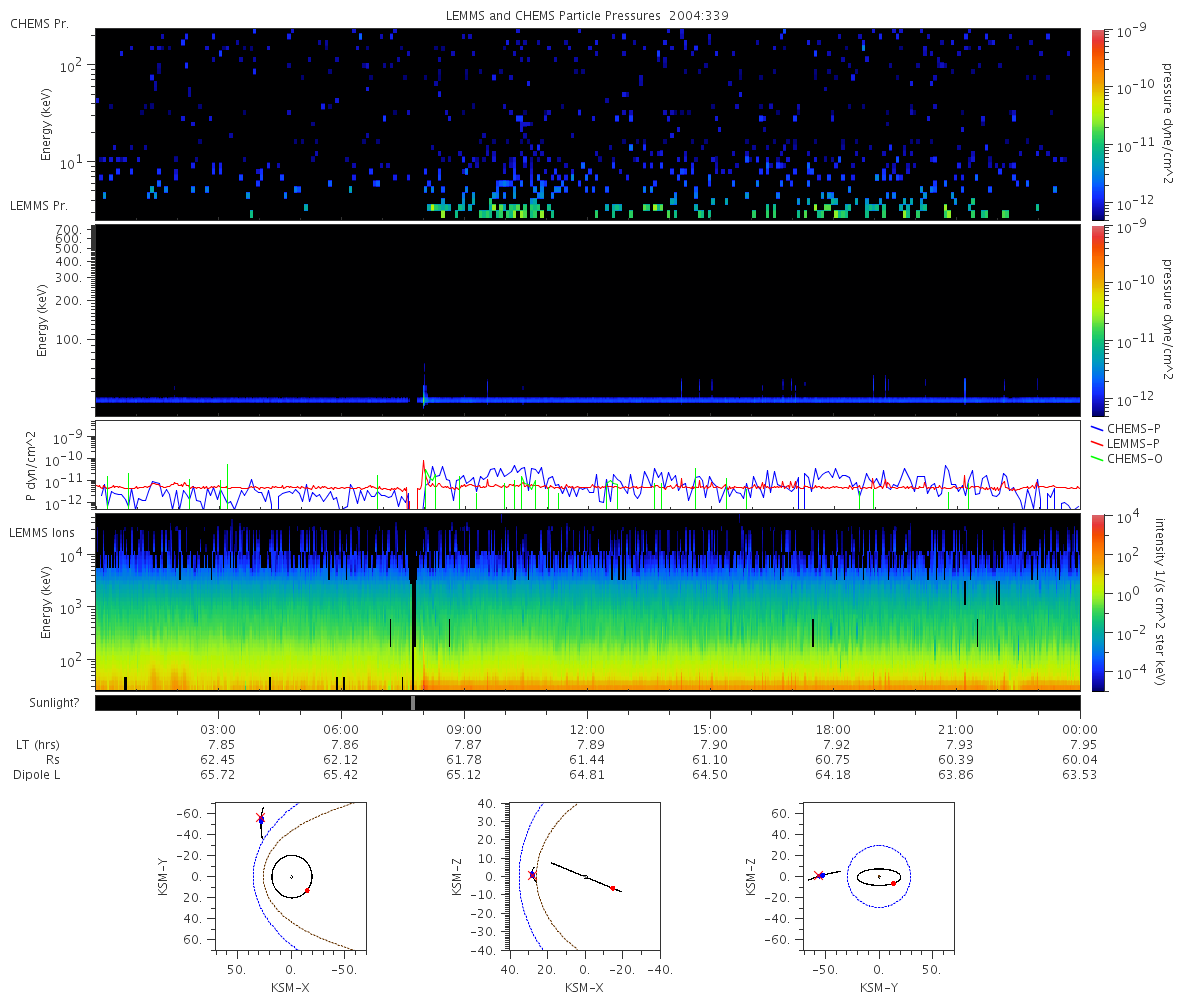
Task: Click the red dot in KSM-Z/KSM-X orbit plot
Action: (613, 888)
